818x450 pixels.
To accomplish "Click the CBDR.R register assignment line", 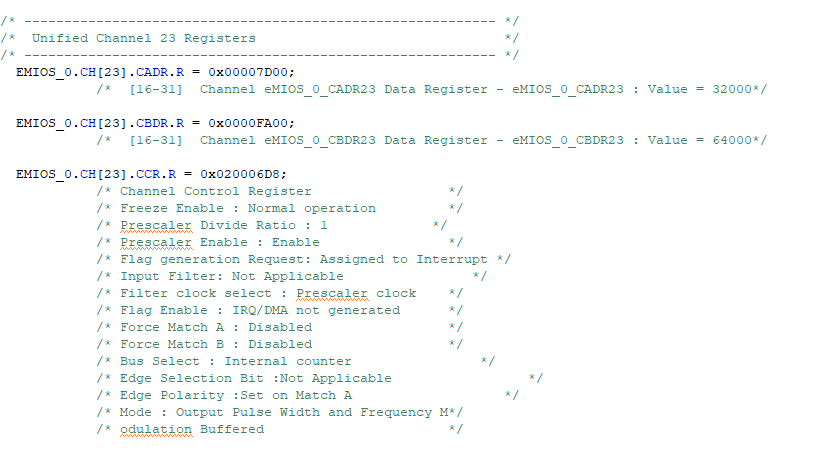I will pos(155,123).
